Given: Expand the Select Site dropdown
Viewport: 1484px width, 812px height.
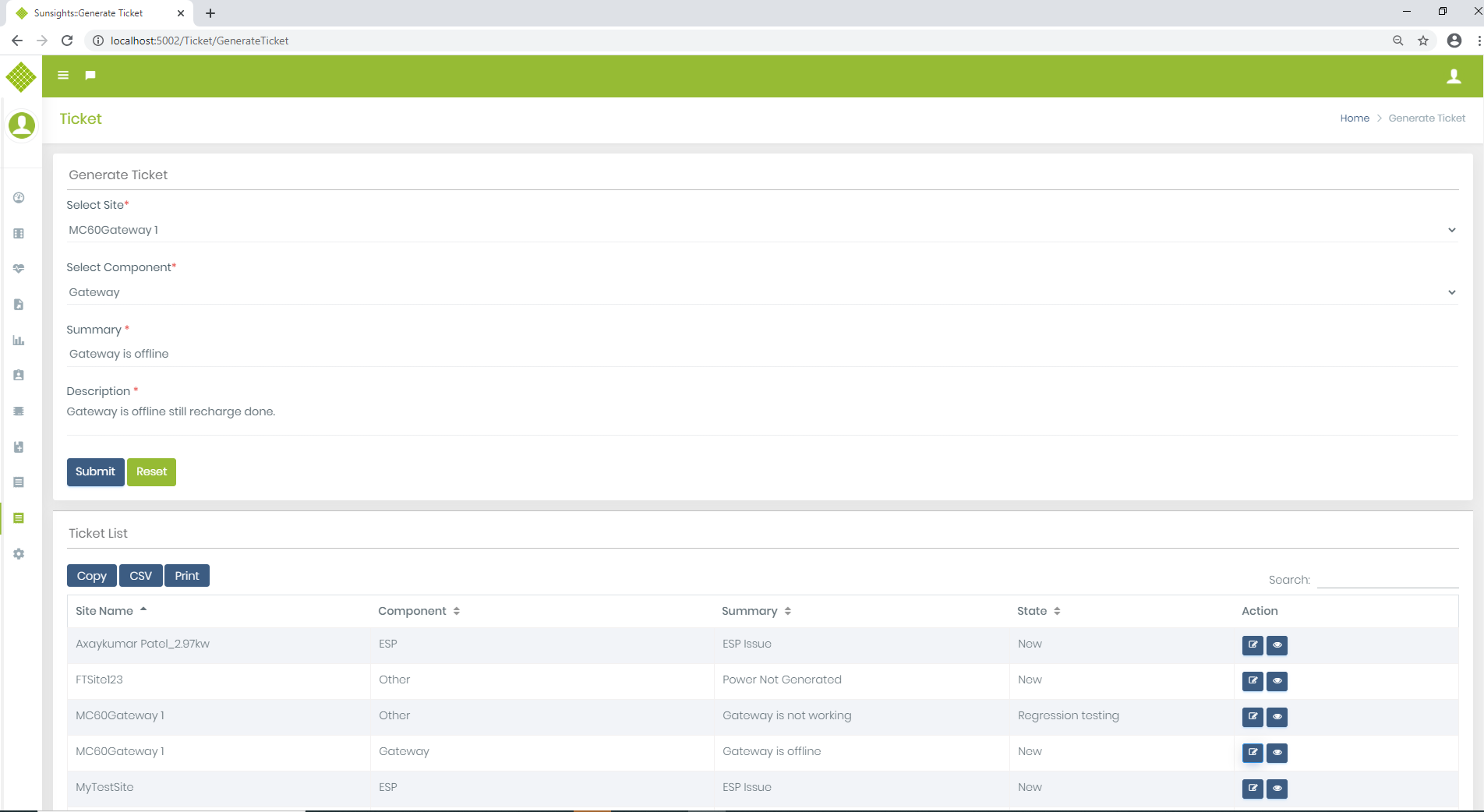Looking at the screenshot, I should coord(761,230).
